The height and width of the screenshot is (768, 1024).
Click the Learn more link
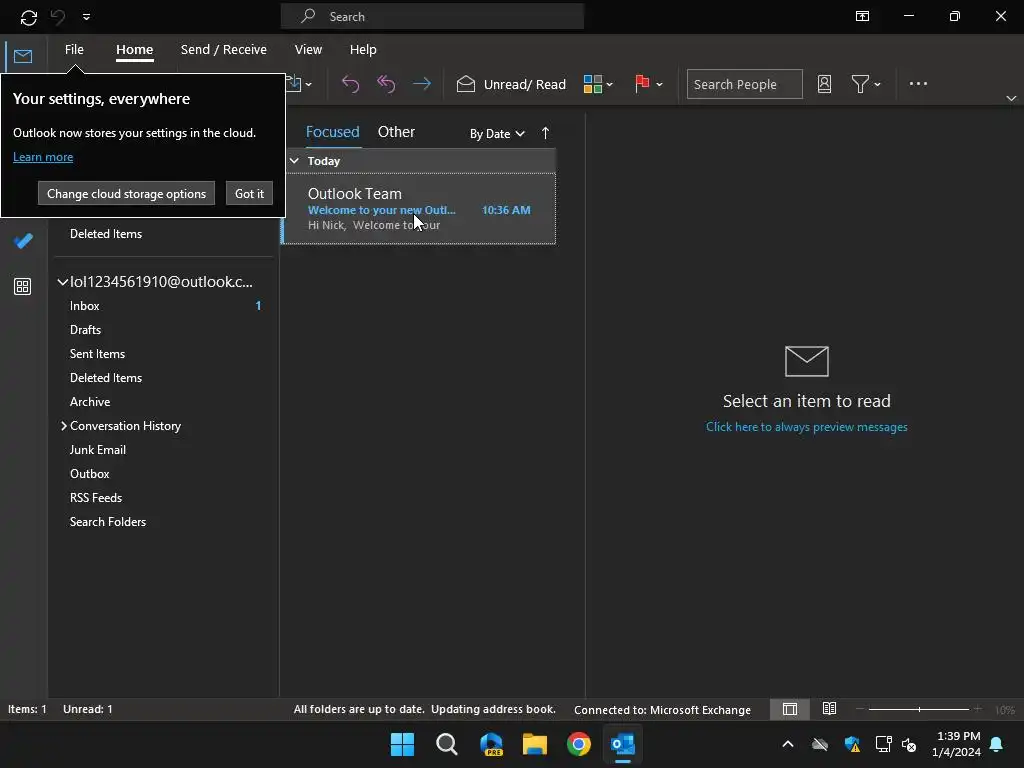tap(43, 157)
